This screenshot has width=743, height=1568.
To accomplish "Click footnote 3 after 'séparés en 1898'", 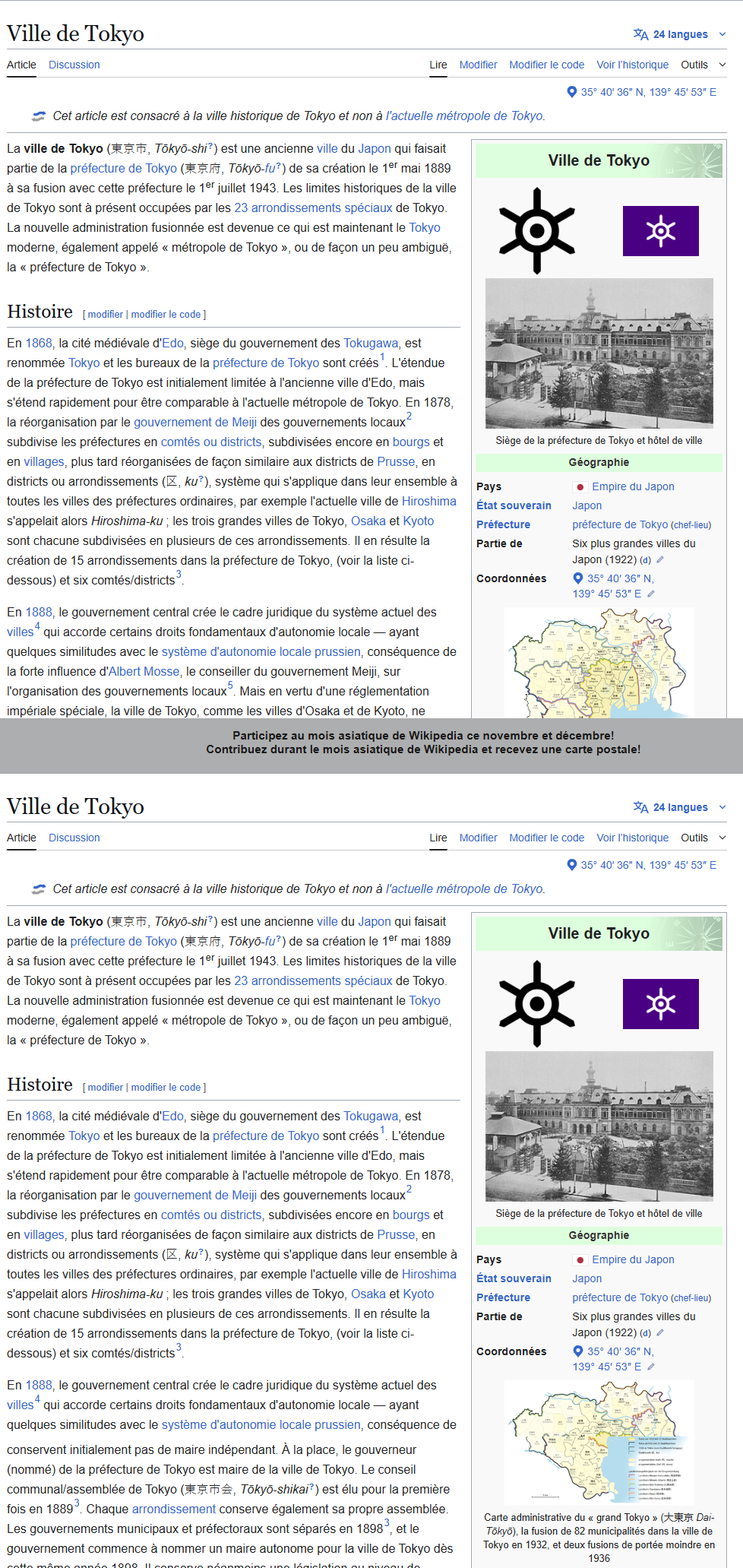I will pyautogui.click(x=387, y=1523).
